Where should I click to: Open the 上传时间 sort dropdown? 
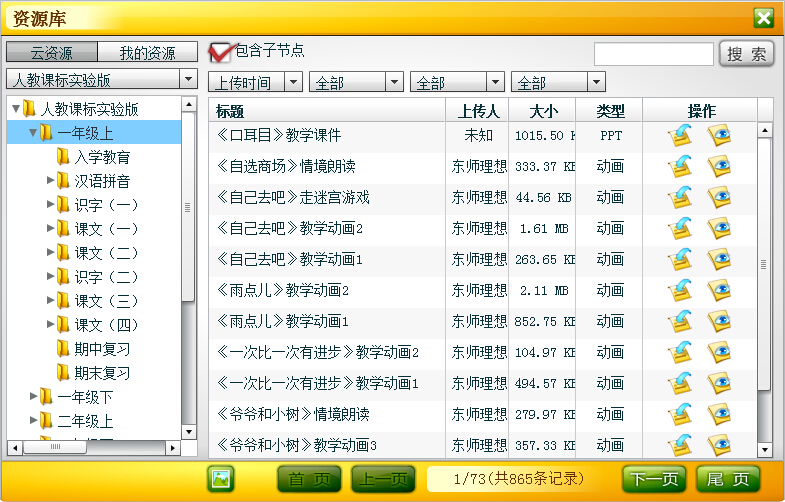(255, 83)
